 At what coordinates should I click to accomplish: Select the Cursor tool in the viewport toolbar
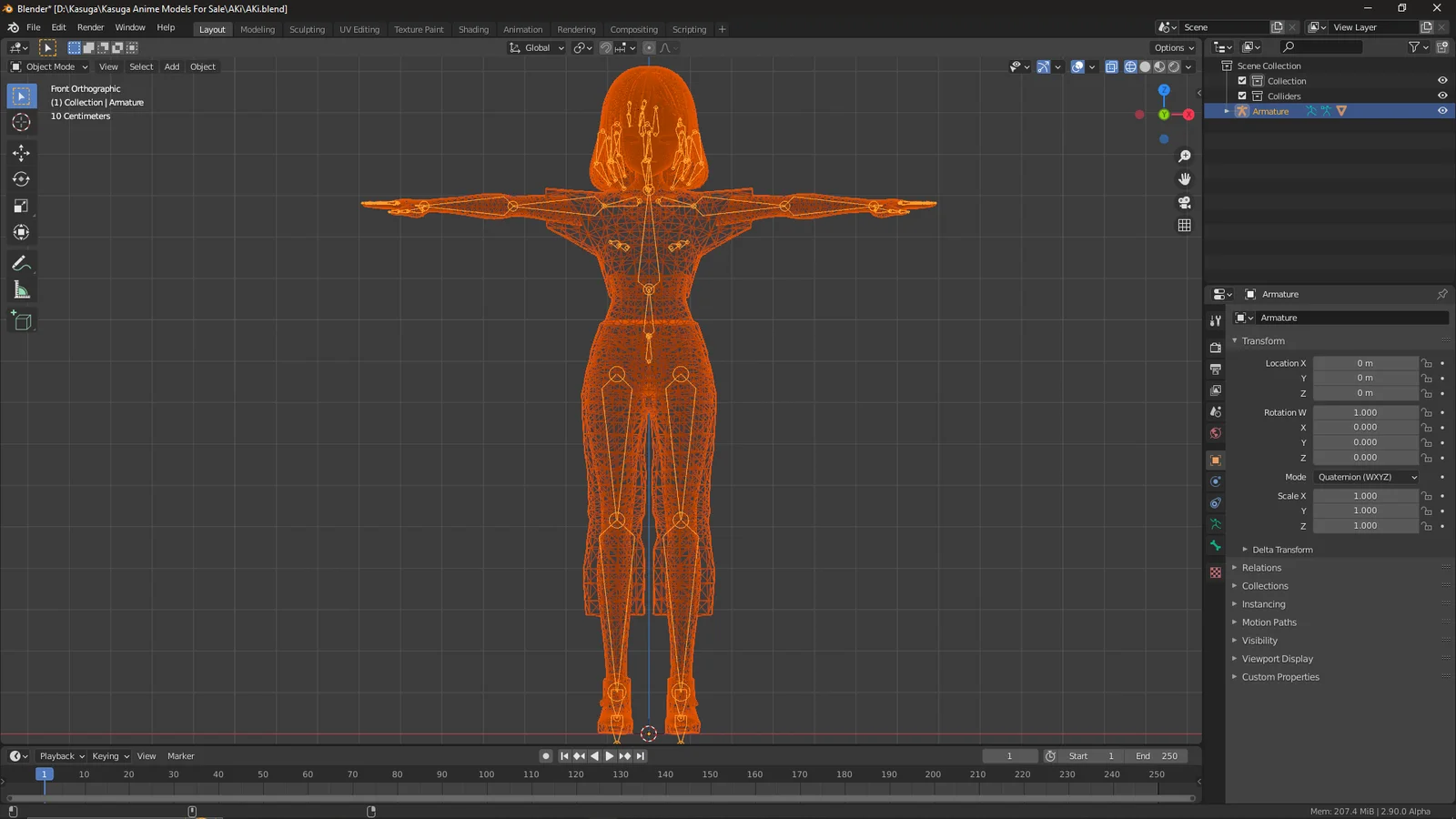tap(21, 122)
